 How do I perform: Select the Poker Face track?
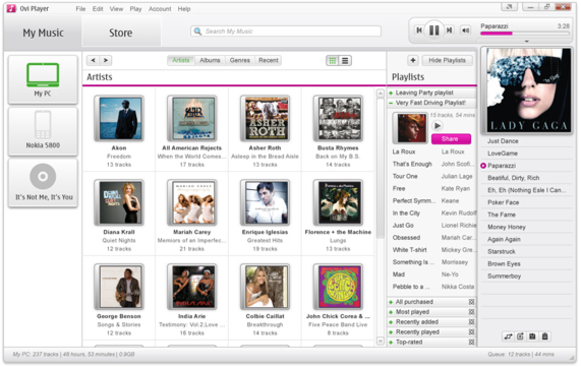(503, 202)
